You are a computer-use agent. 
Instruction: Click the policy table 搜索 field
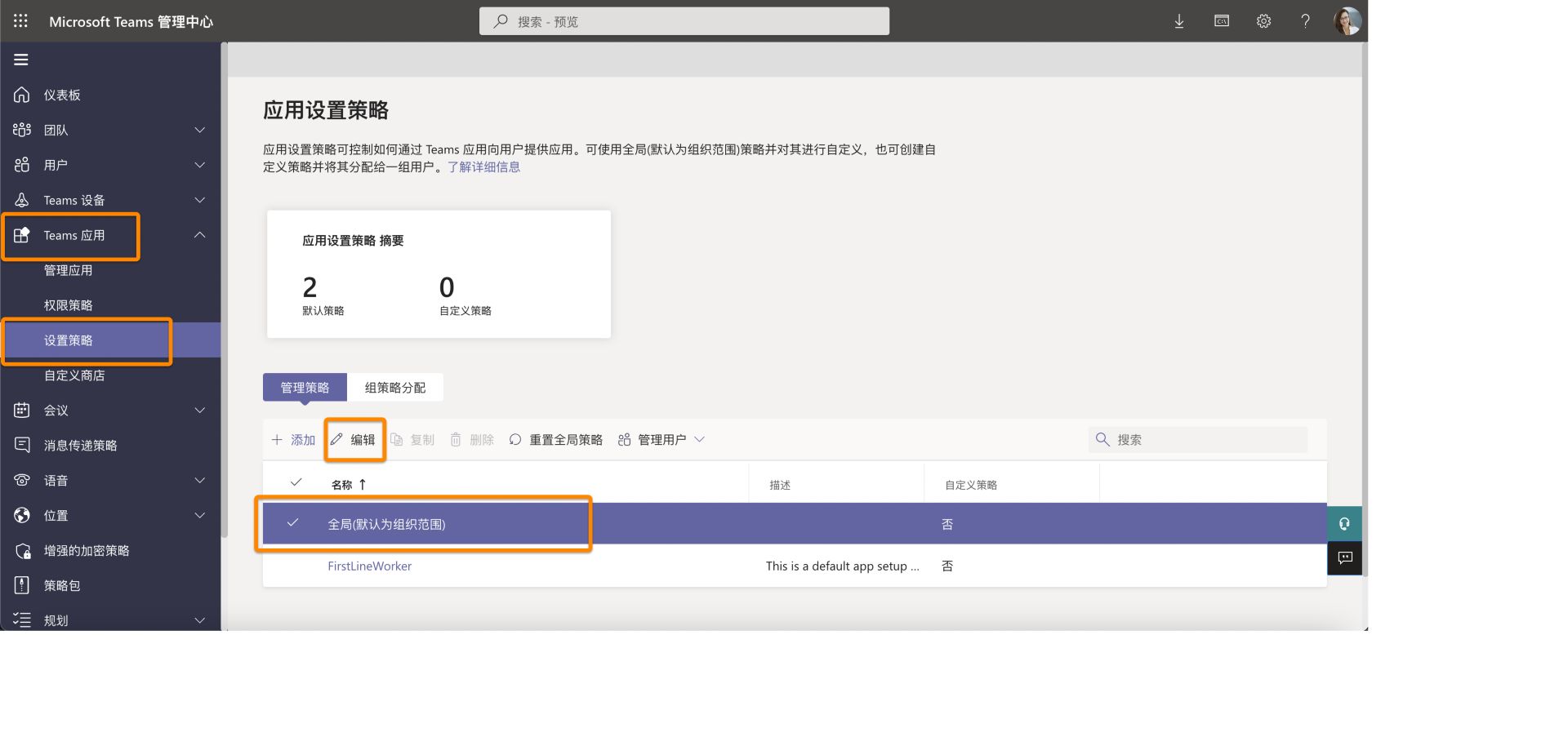coord(1198,439)
